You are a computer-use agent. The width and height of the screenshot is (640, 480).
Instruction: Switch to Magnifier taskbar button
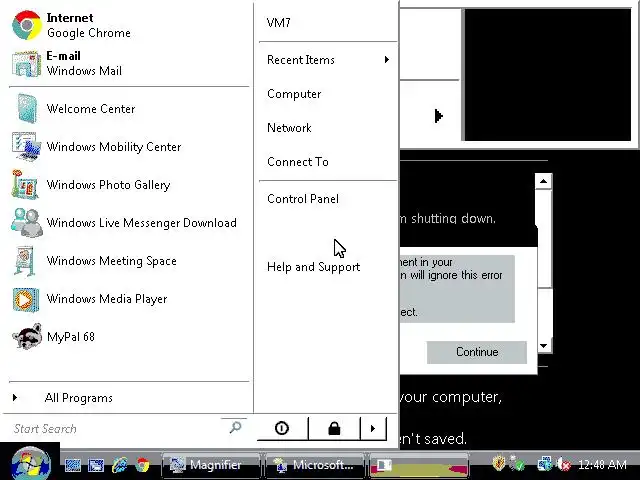click(x=211, y=465)
